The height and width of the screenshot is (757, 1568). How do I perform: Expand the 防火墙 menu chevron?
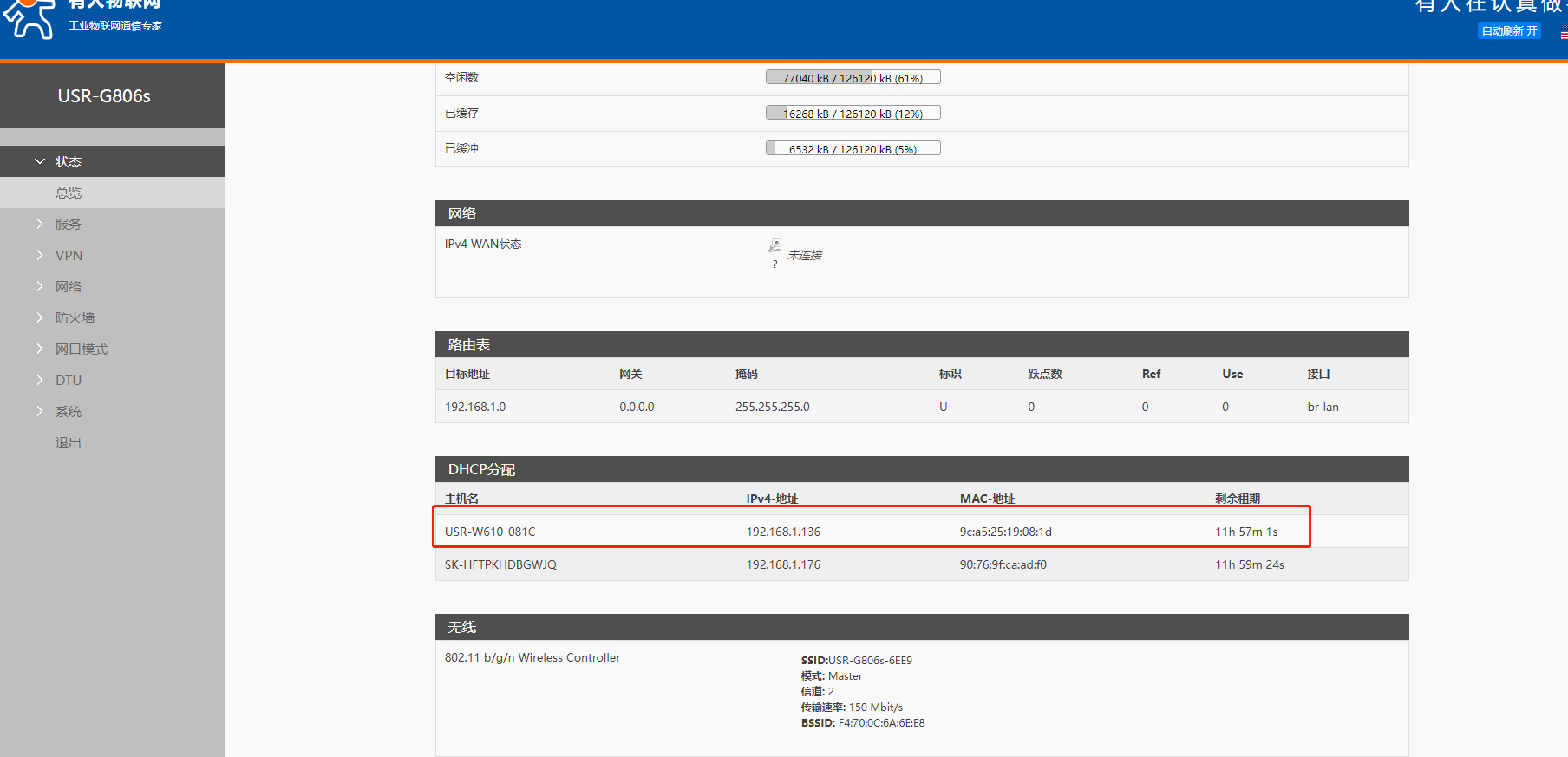[40, 317]
